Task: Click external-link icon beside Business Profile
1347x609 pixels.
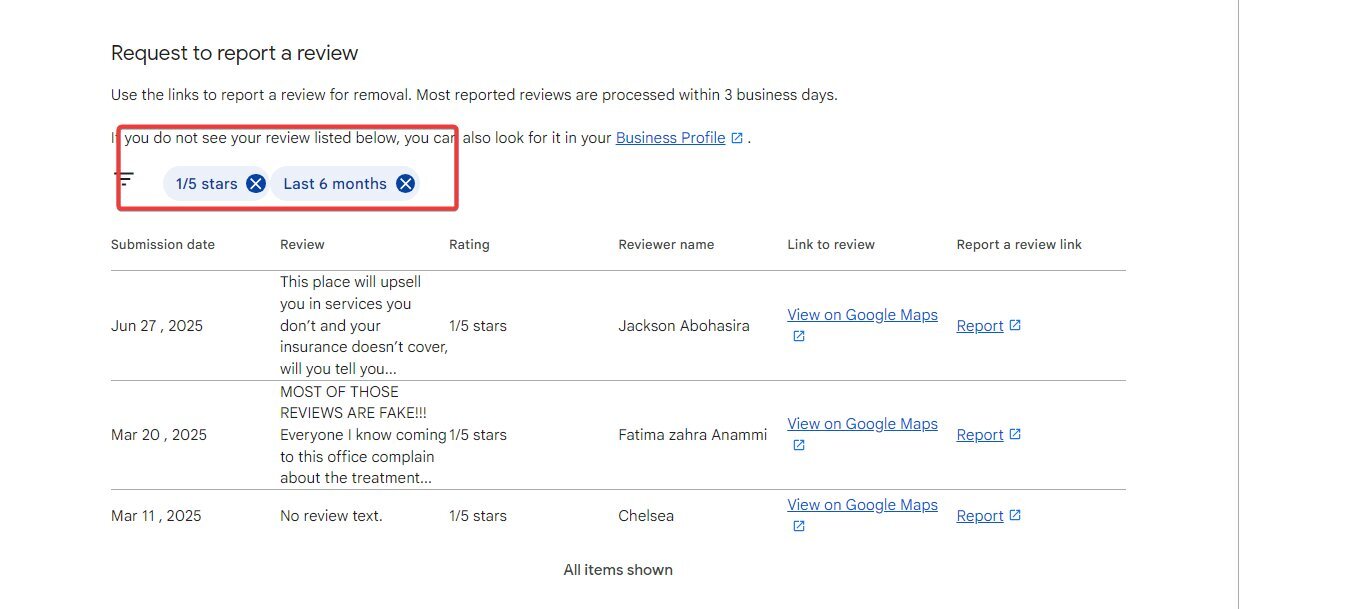Action: pos(737,138)
